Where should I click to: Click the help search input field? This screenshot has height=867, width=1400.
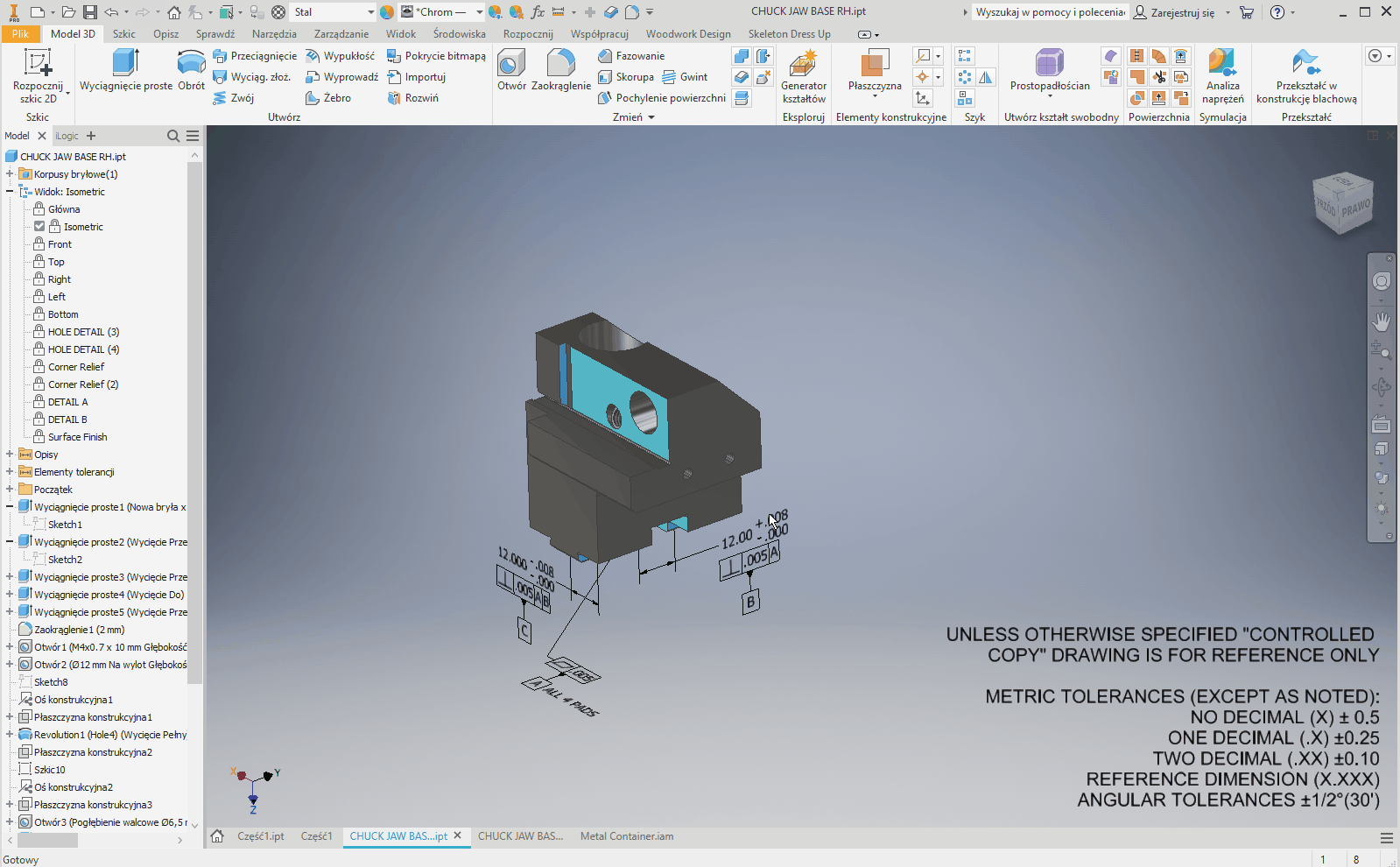click(x=1050, y=12)
